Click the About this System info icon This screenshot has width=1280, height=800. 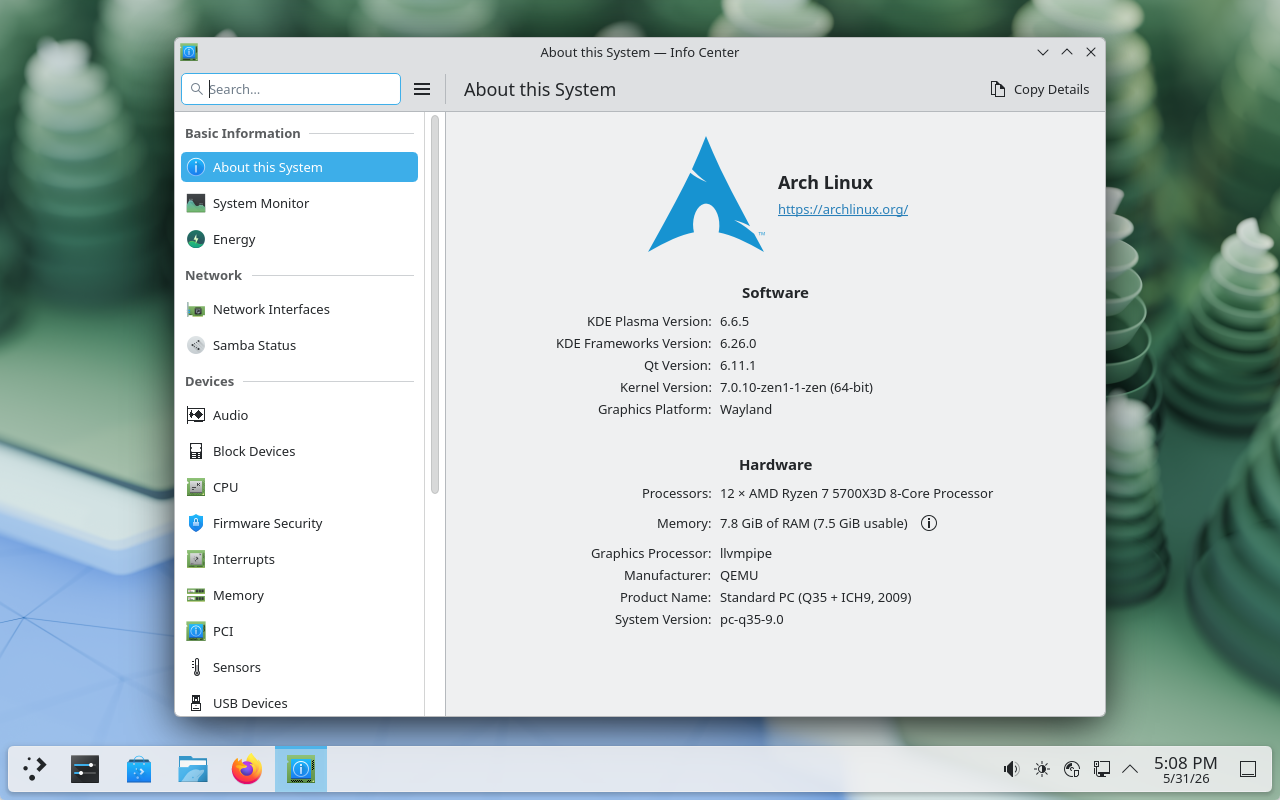point(196,167)
